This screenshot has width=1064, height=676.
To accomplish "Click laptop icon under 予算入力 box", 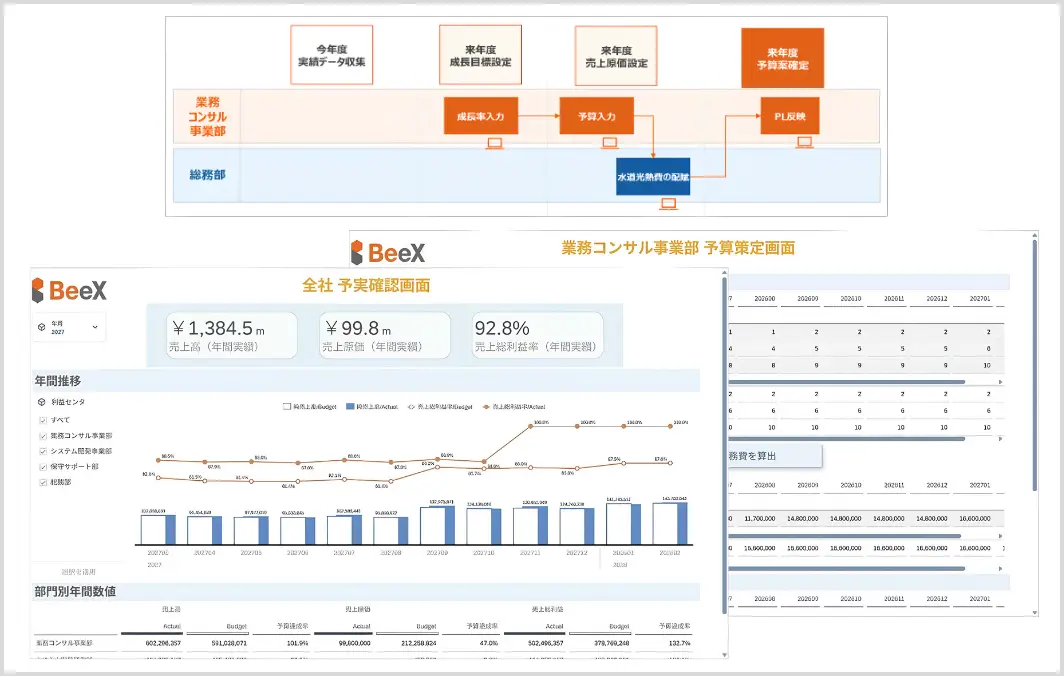I will click(610, 143).
